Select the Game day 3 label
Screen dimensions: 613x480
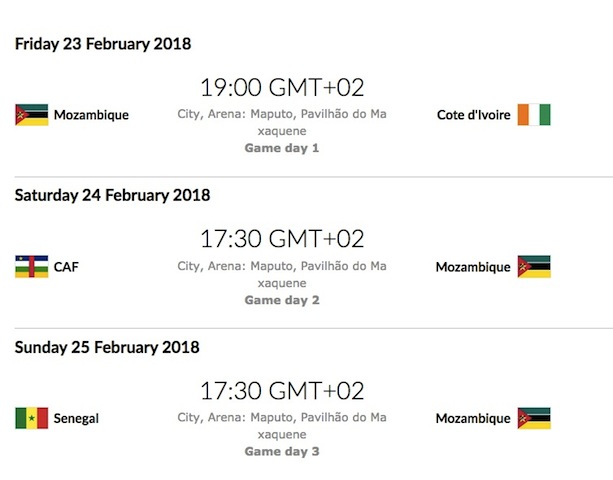tap(282, 451)
